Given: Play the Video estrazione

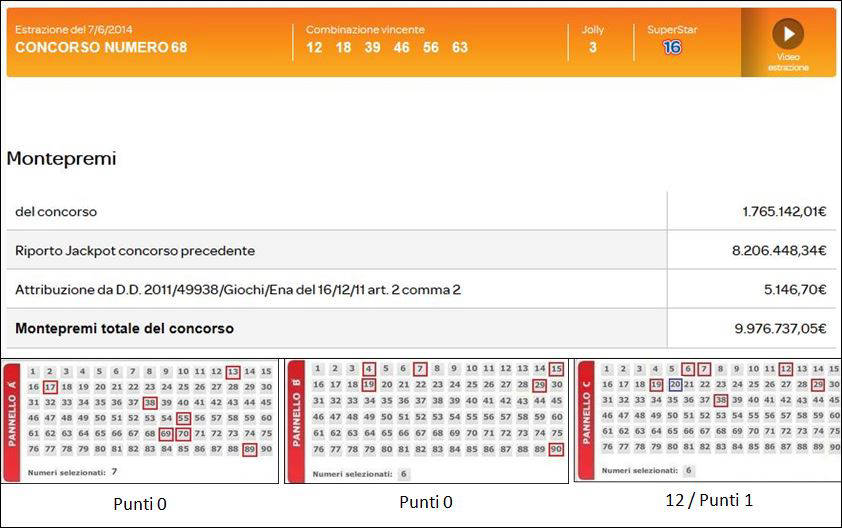Looking at the screenshot, I should coord(787,34).
